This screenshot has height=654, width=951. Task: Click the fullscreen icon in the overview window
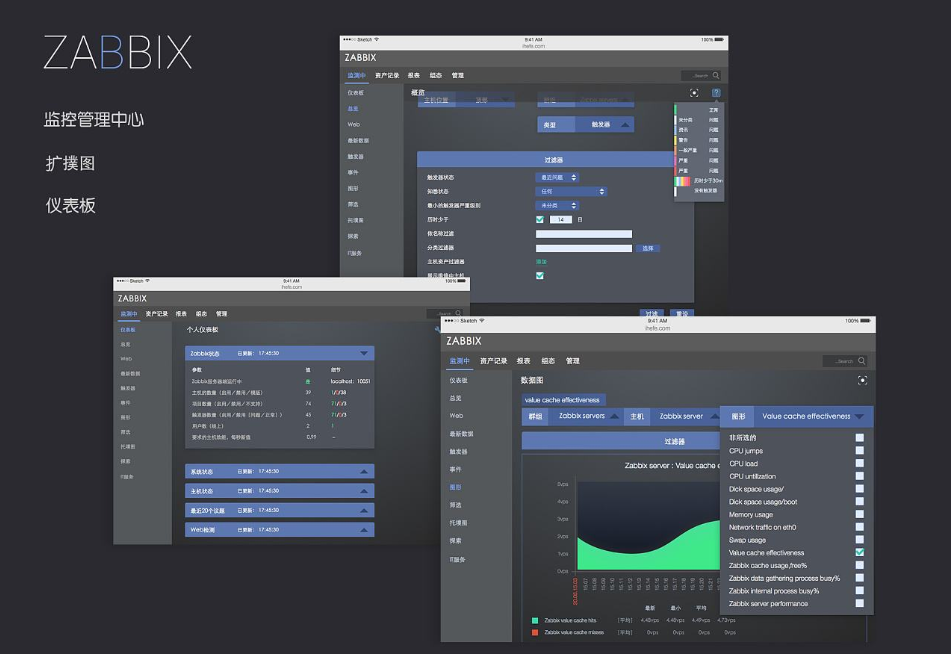(x=694, y=93)
